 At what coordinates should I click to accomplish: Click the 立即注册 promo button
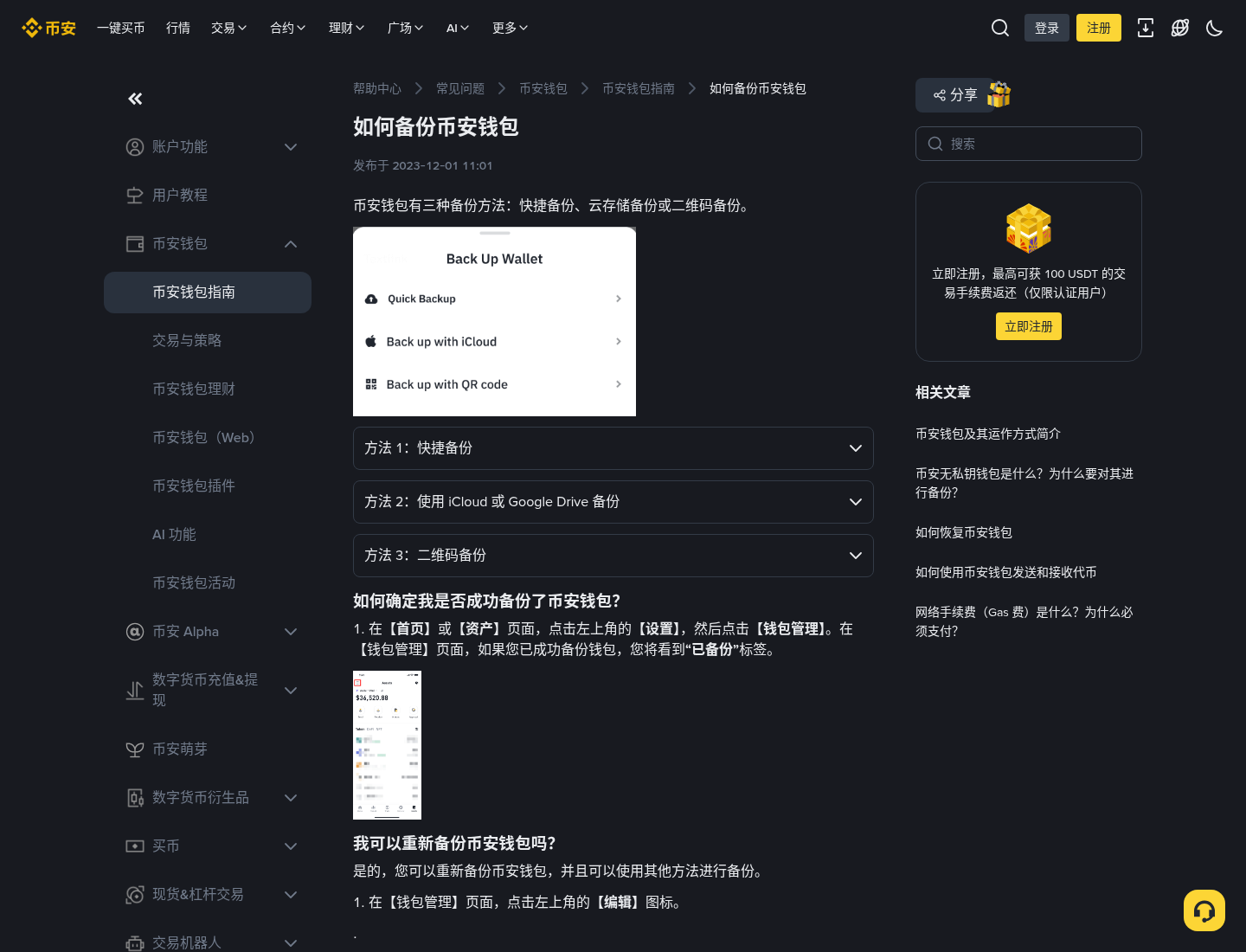coord(1029,326)
